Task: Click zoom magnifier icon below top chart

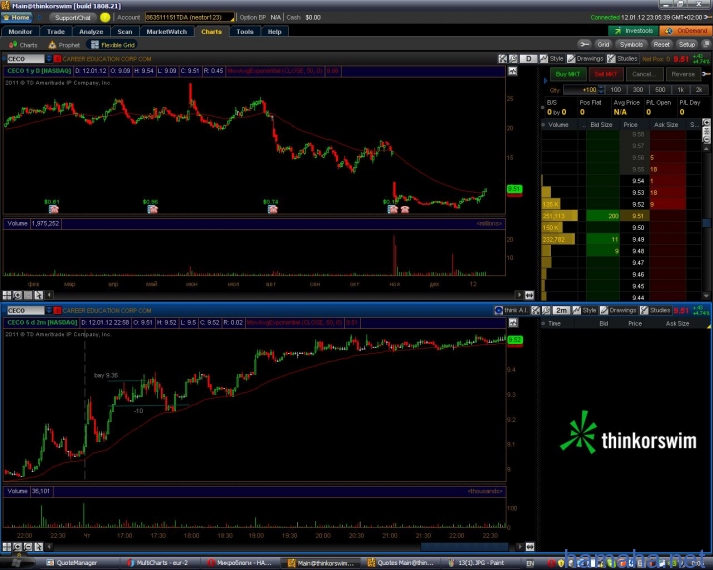Action: [x=17, y=295]
